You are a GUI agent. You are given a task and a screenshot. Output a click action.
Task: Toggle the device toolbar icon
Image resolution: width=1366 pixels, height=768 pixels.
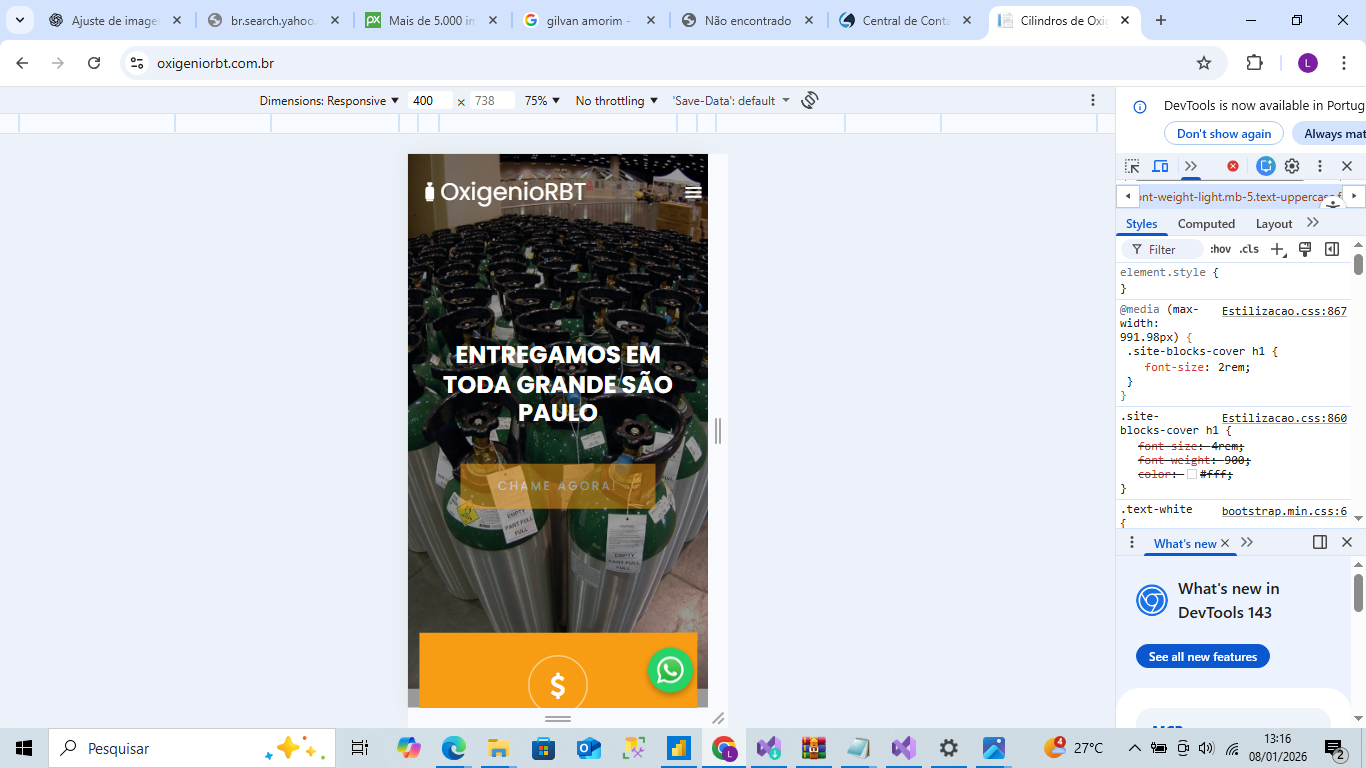(x=1160, y=166)
